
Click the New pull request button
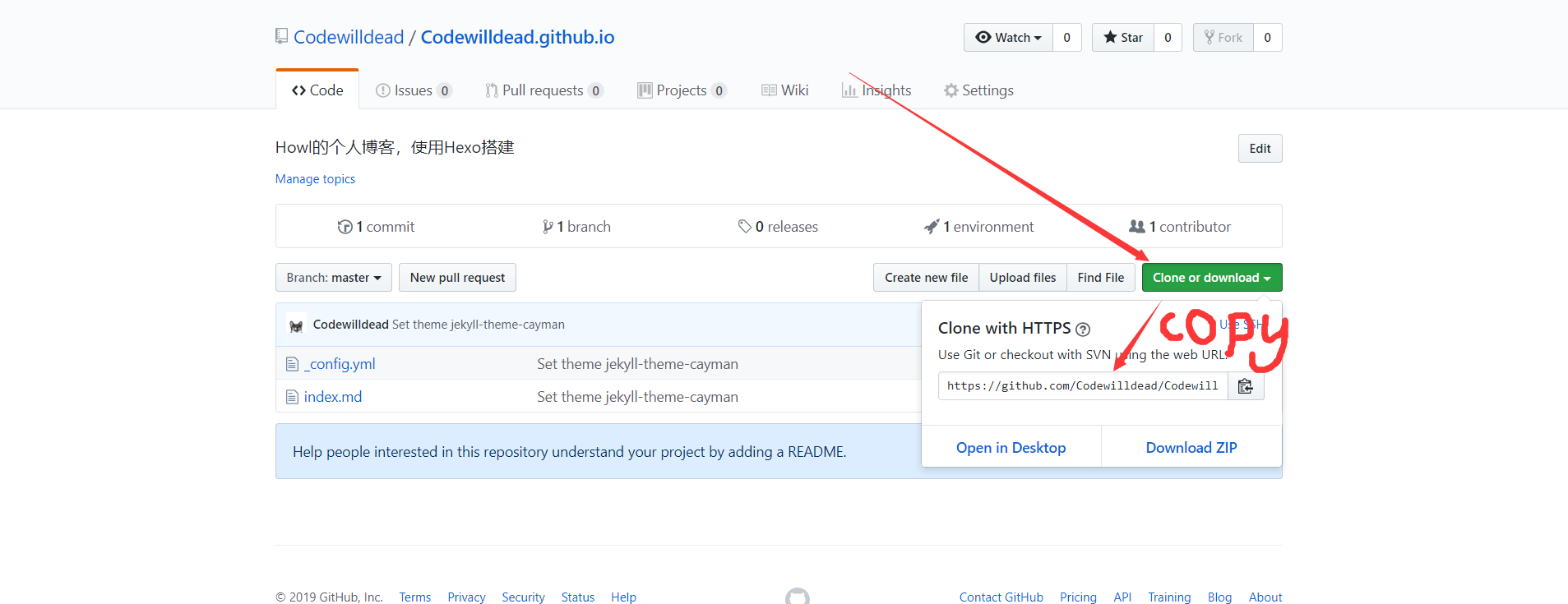[457, 278]
